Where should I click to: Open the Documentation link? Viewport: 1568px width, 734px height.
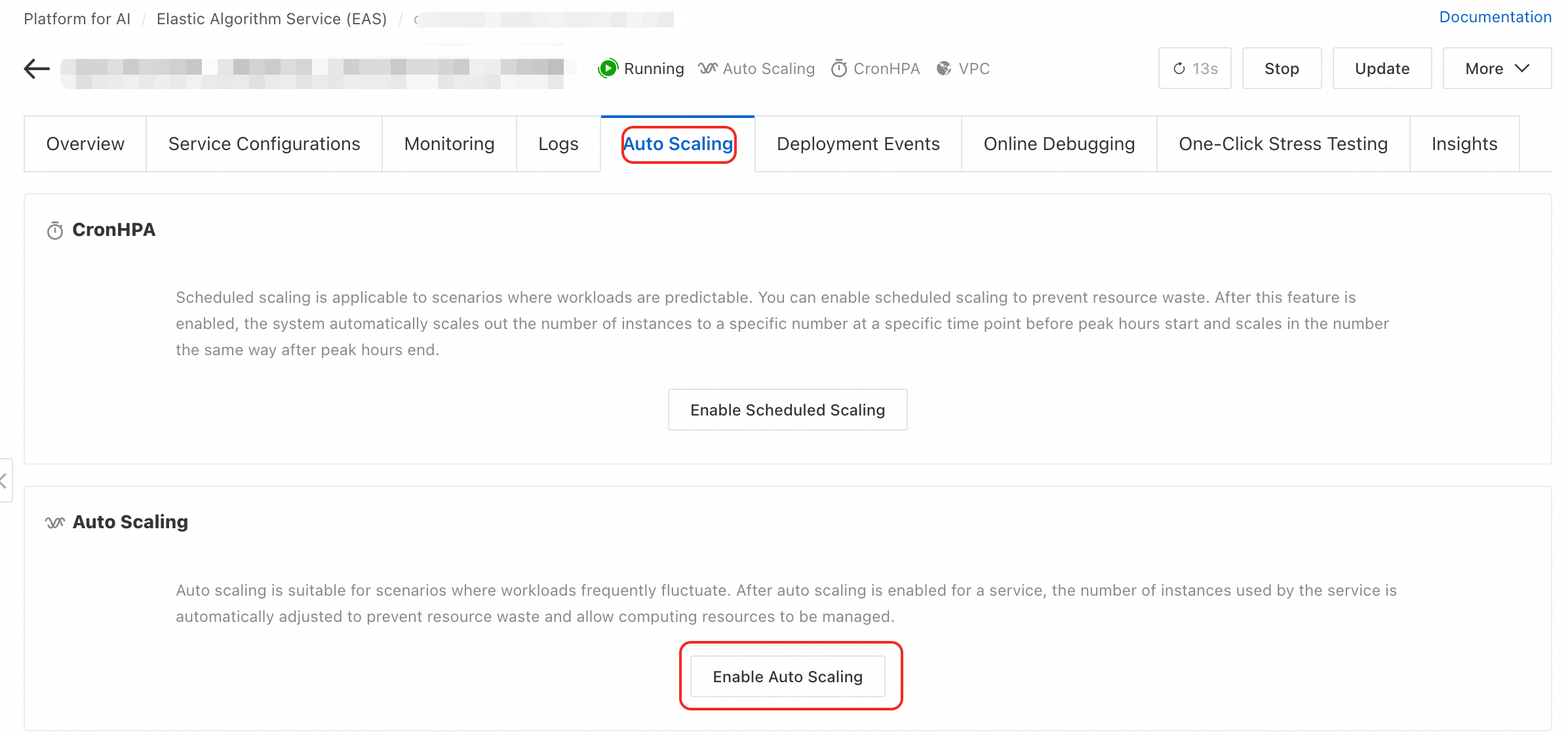coord(1495,17)
